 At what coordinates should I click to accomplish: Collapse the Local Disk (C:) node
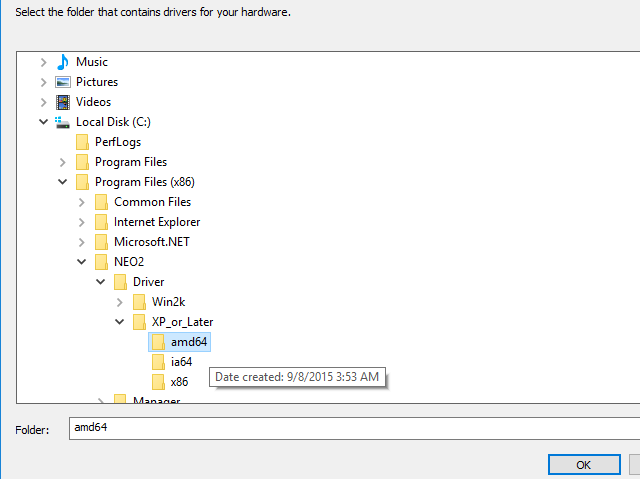coord(43,122)
